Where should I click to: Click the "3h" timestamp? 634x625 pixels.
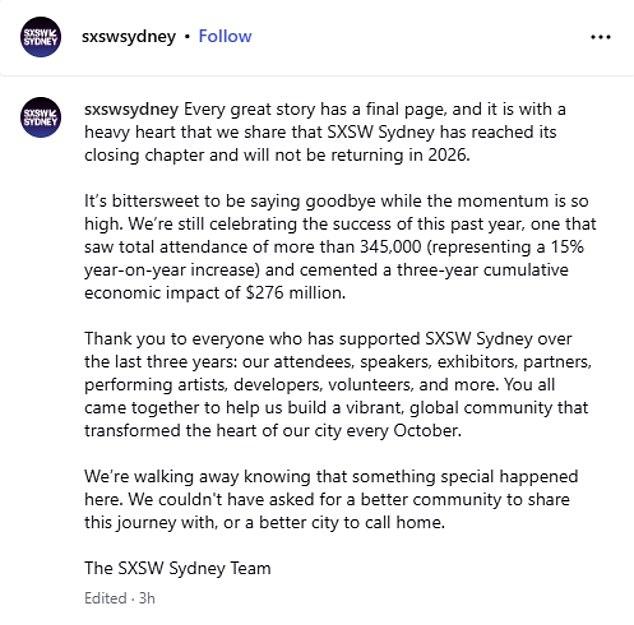coord(147,598)
